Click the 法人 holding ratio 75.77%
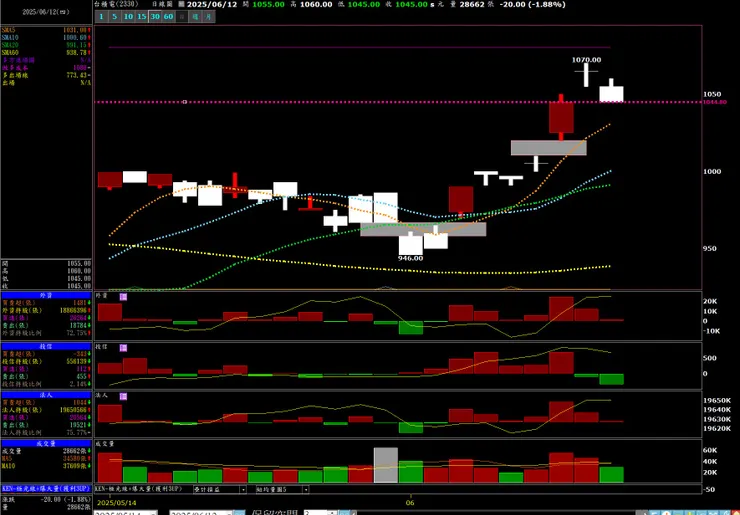Viewport: 740px width, 515px height. 77,432
